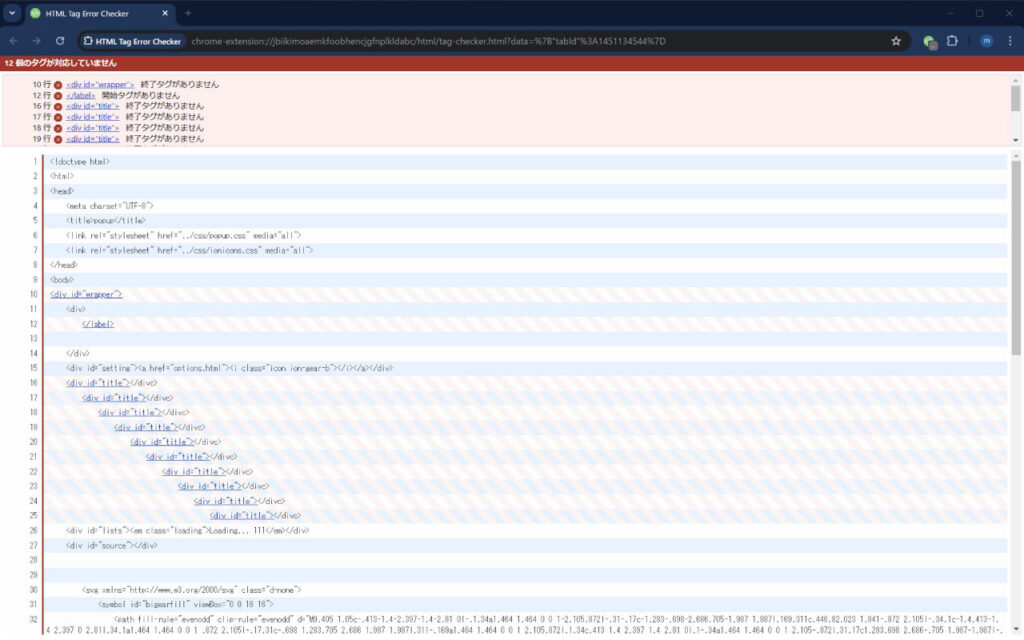Click the extension address bar URL
Viewport: 1024px width, 640px height.
point(428,41)
